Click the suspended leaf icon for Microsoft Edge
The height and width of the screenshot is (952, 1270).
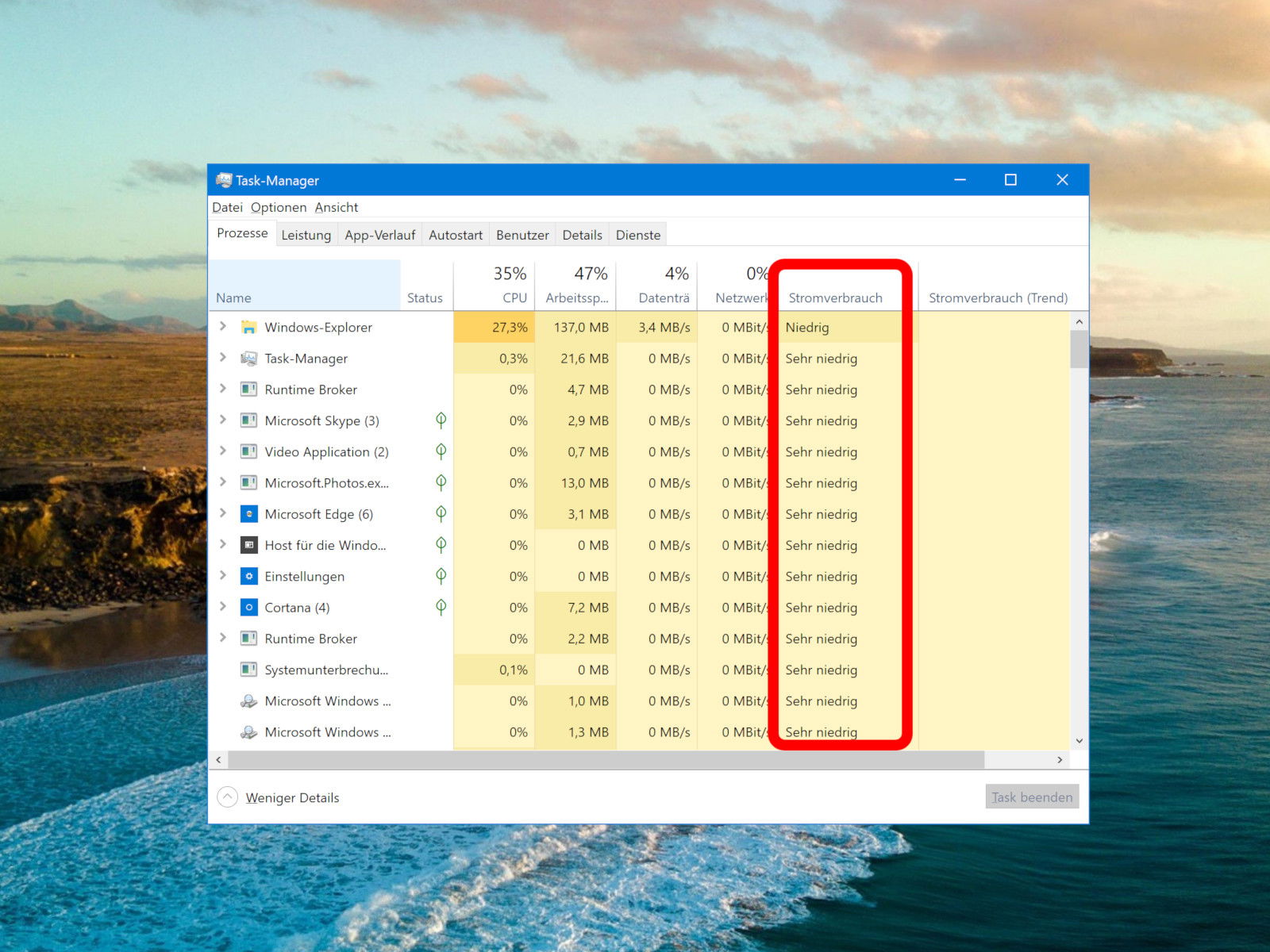(x=441, y=514)
